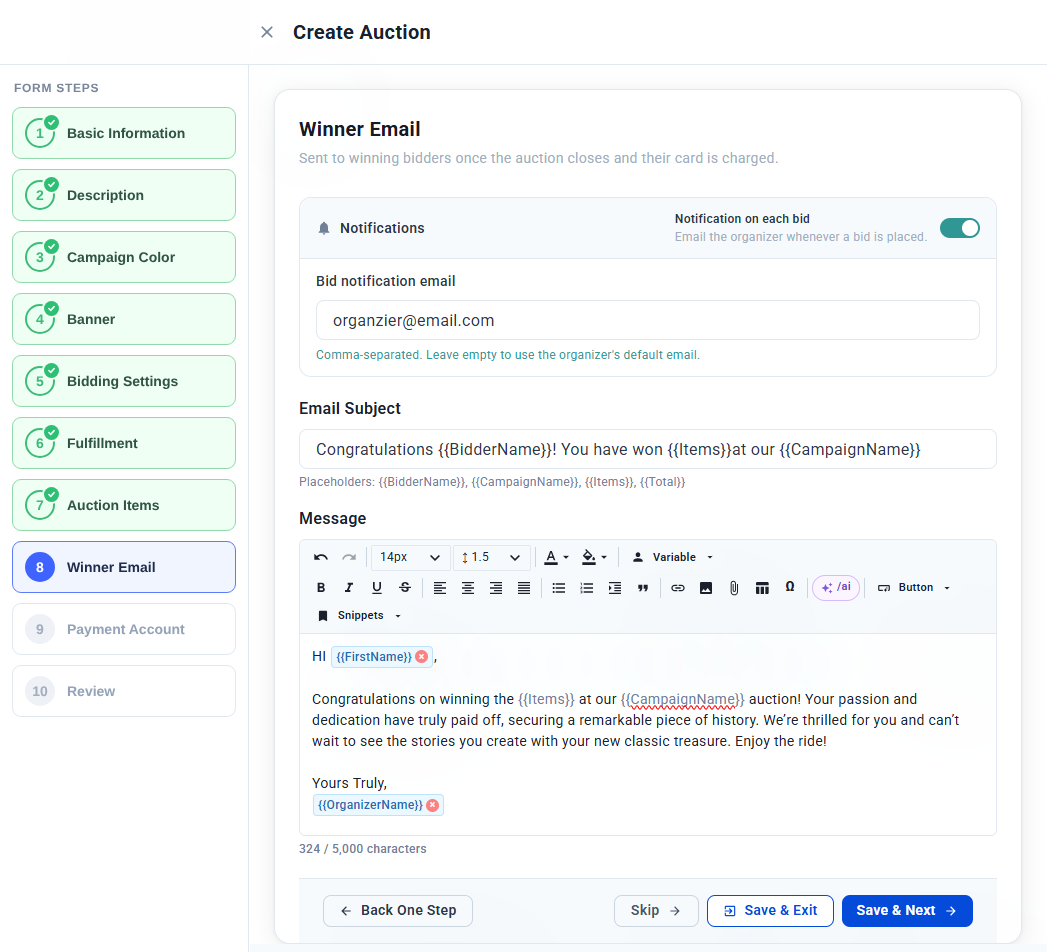
Task: Go to Basic Information step
Action: pyautogui.click(x=124, y=133)
